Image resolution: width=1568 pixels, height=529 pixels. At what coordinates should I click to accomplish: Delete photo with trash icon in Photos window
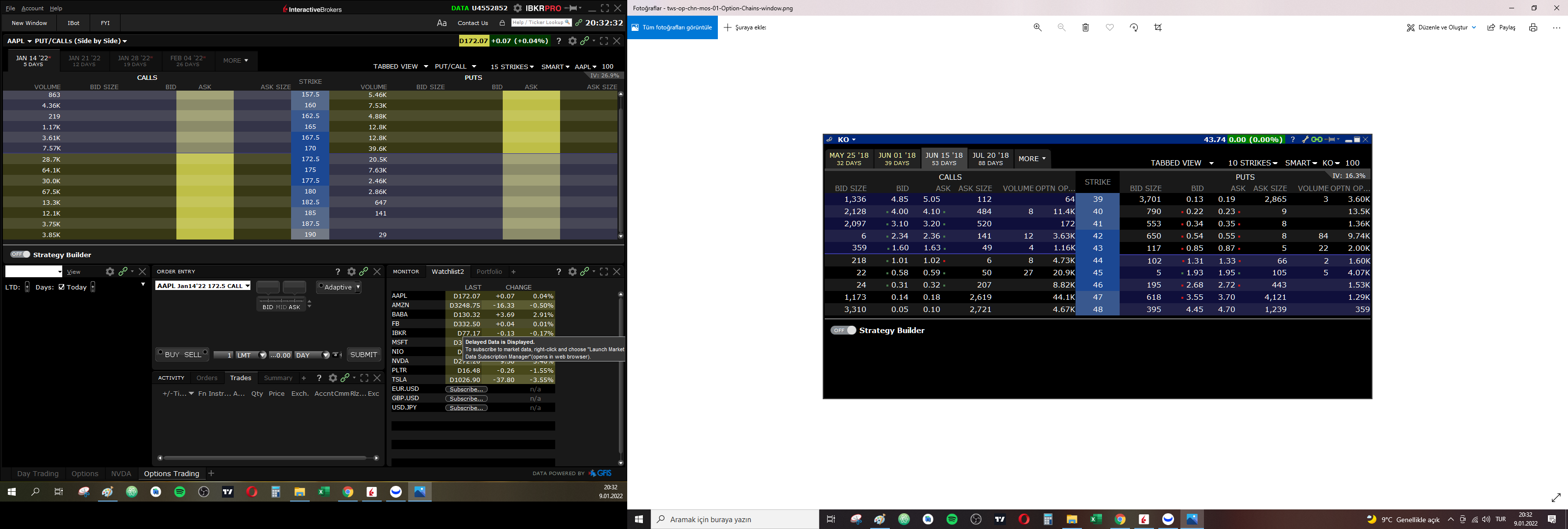pos(1085,27)
